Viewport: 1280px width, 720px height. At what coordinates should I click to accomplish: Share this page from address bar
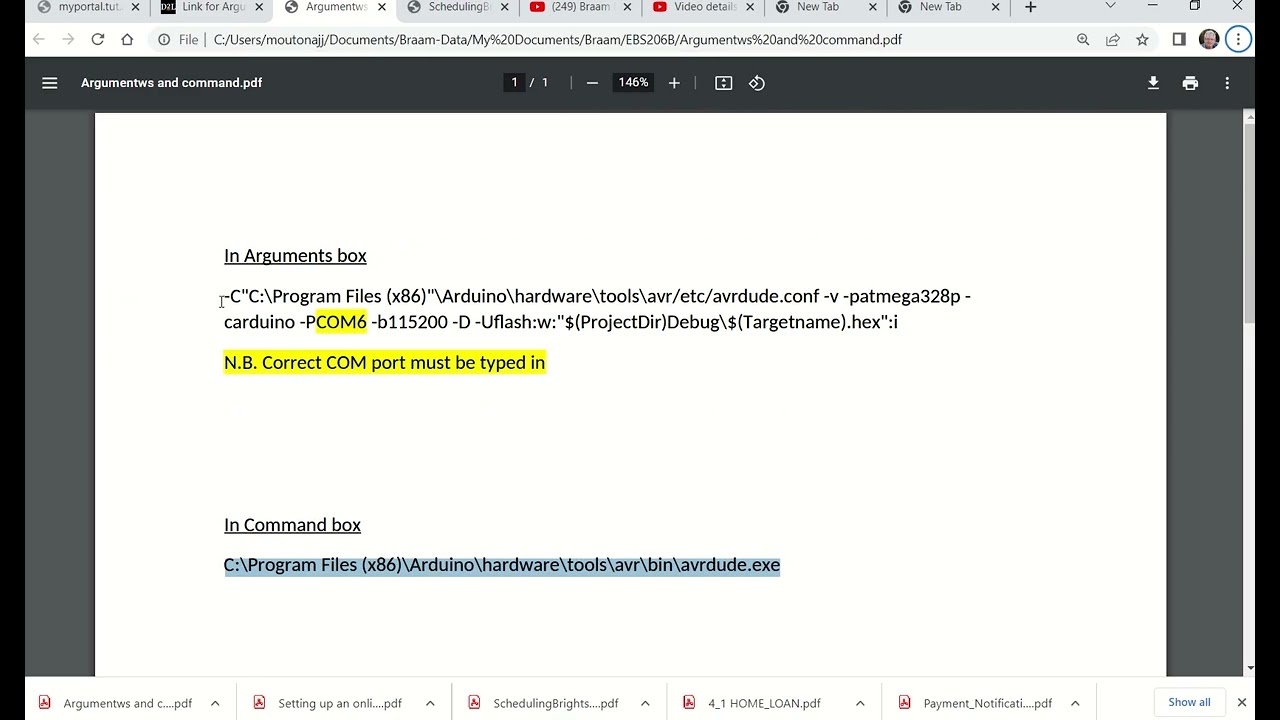coord(1113,40)
